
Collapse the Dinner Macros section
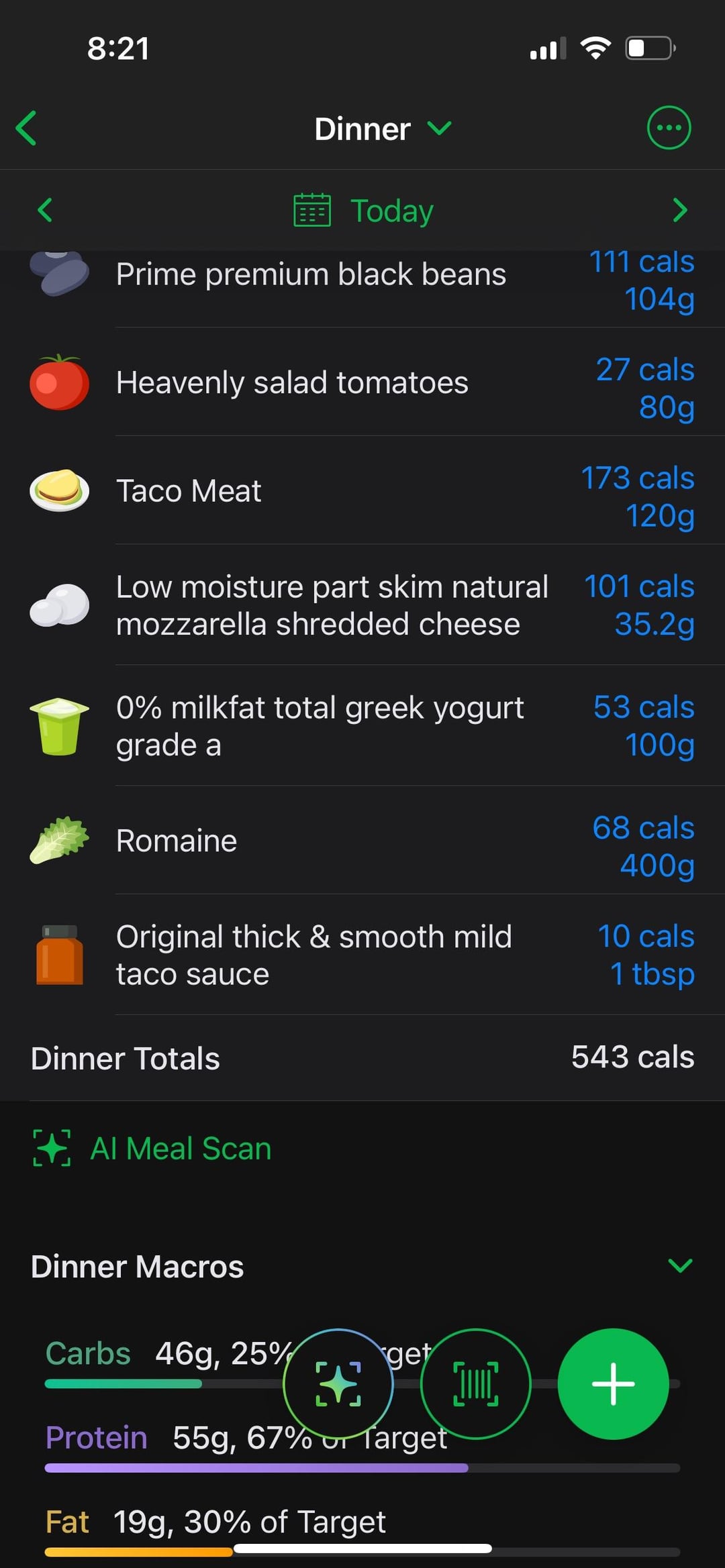click(x=680, y=1266)
